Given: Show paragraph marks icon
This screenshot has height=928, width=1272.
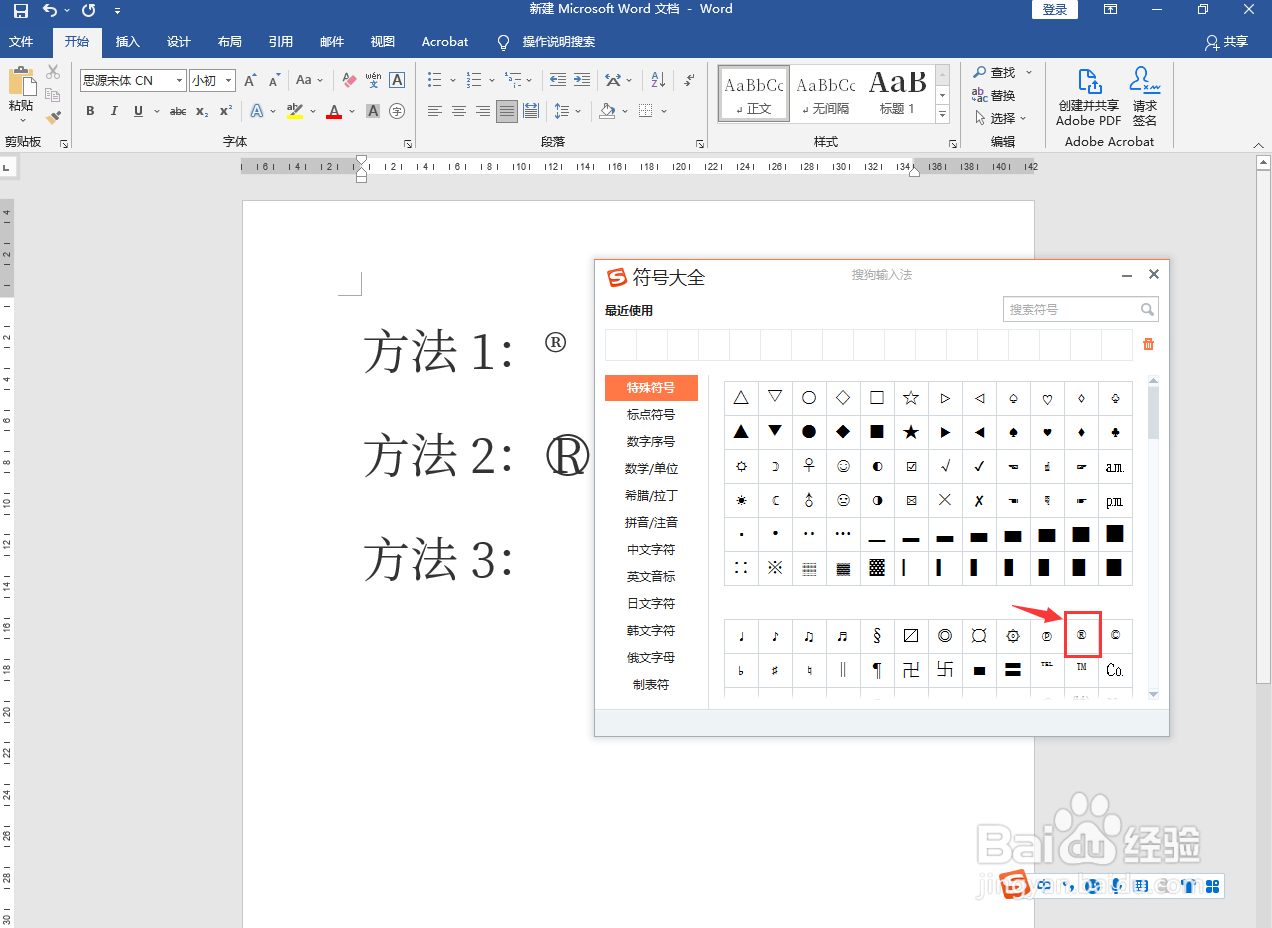Looking at the screenshot, I should pos(687,80).
